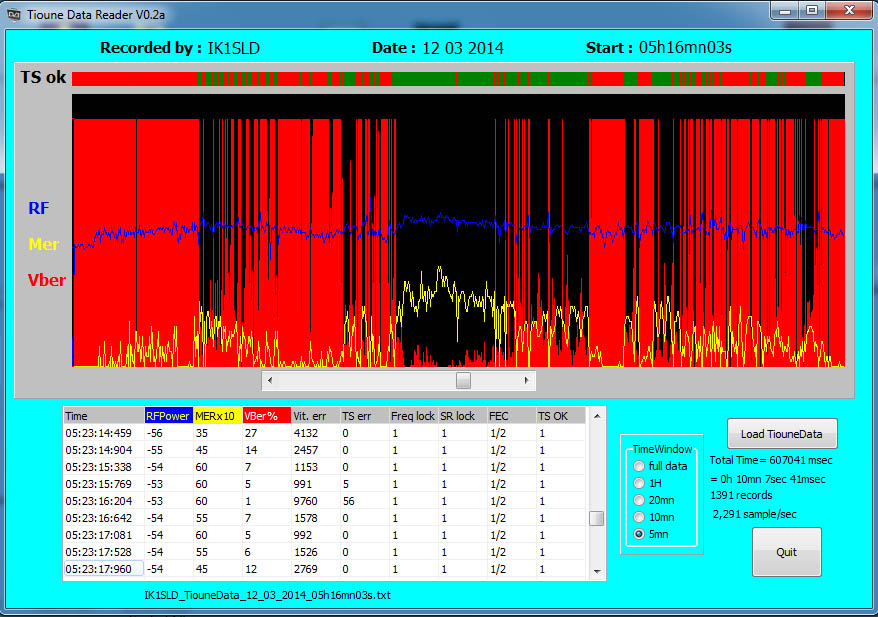
Task: Switch the time window to 20mn
Action: coord(638,500)
